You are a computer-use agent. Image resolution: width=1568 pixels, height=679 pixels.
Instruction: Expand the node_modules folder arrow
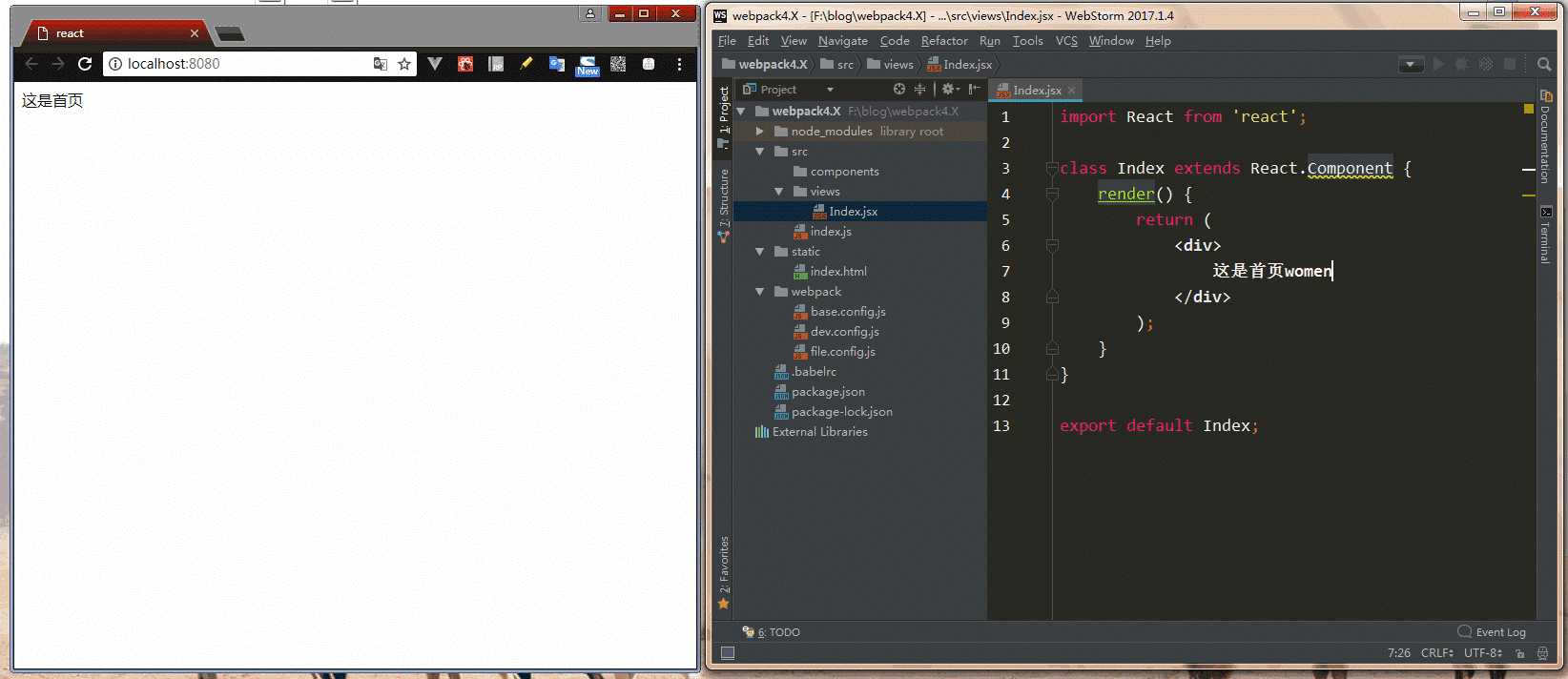pyautogui.click(x=760, y=132)
